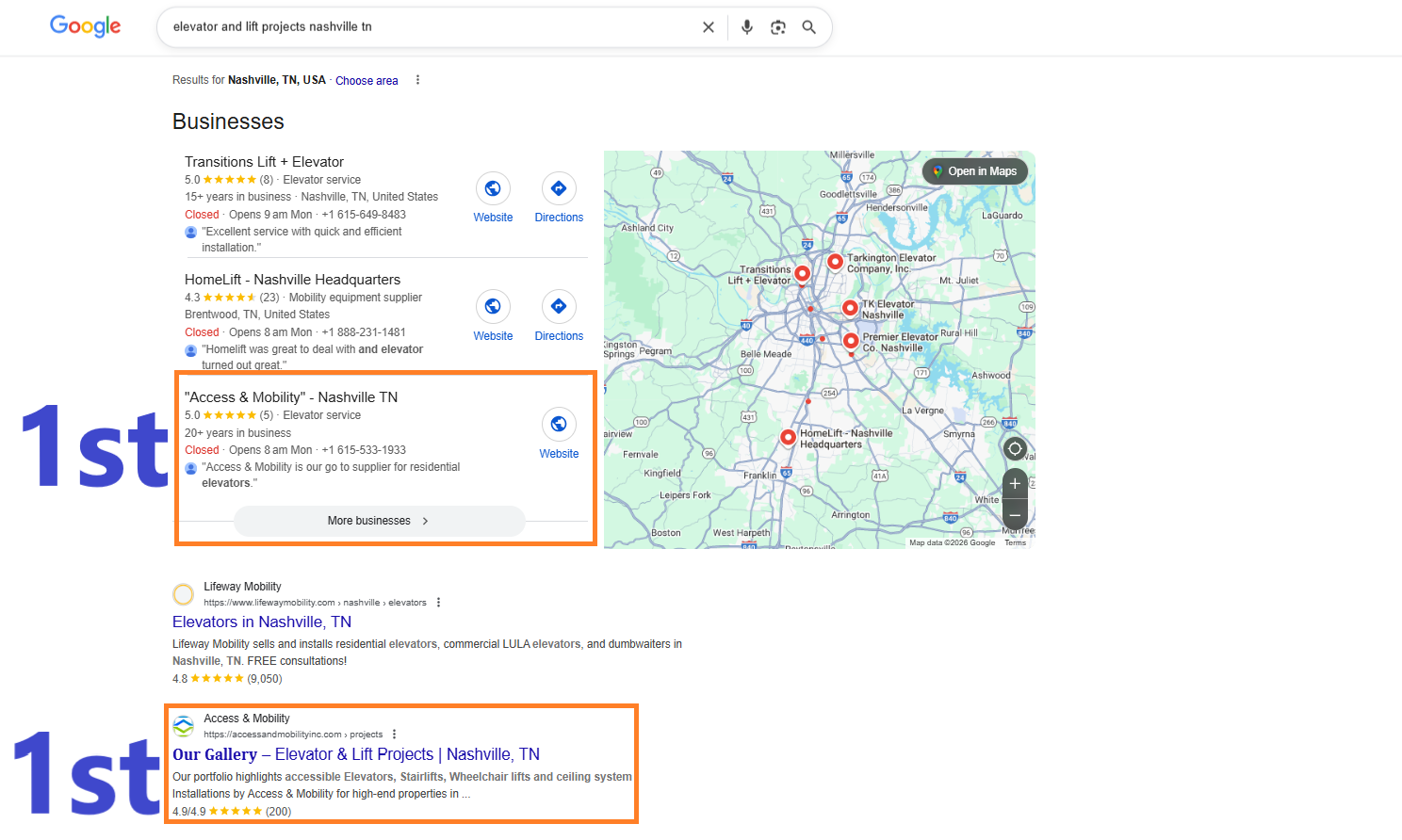
Task: Click Premier Elevator Co. Nashville map pin
Action: pos(851,341)
